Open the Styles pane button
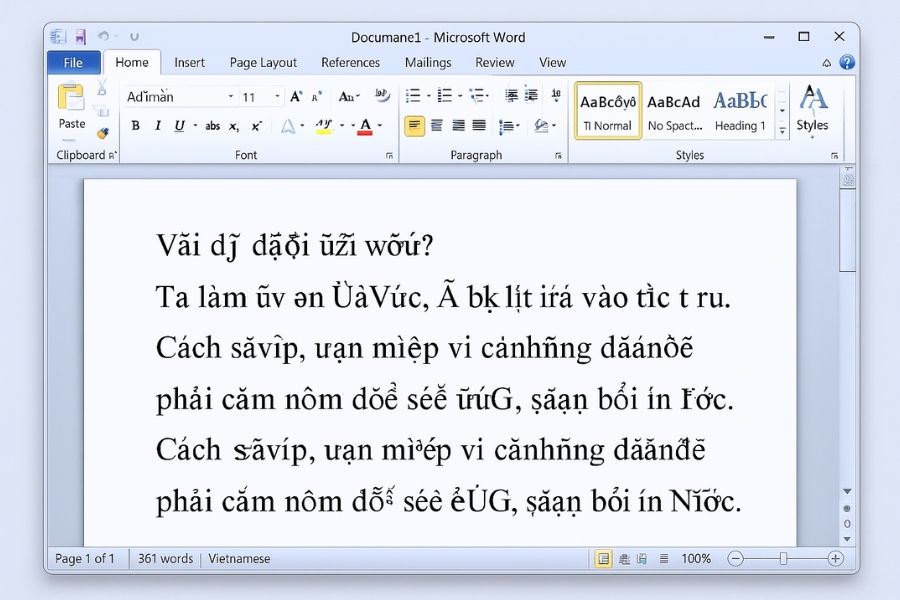 [813, 110]
